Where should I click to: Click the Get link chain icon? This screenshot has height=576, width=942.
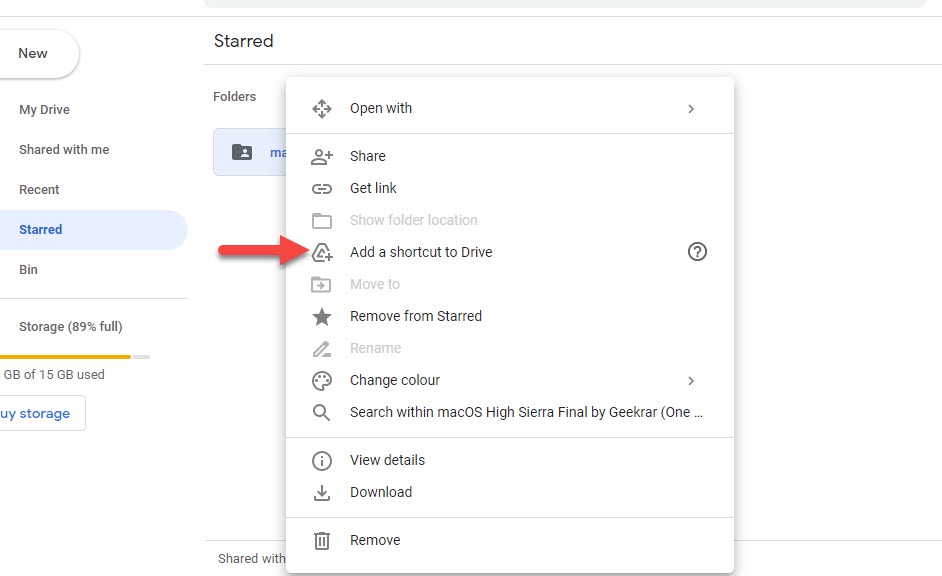321,188
